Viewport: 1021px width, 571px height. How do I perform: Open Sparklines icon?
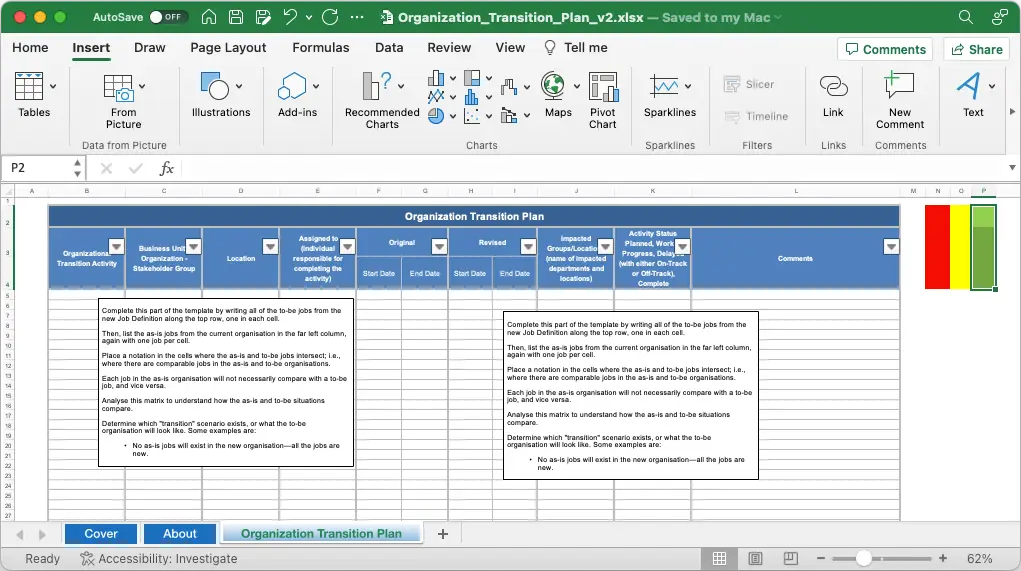click(664, 86)
